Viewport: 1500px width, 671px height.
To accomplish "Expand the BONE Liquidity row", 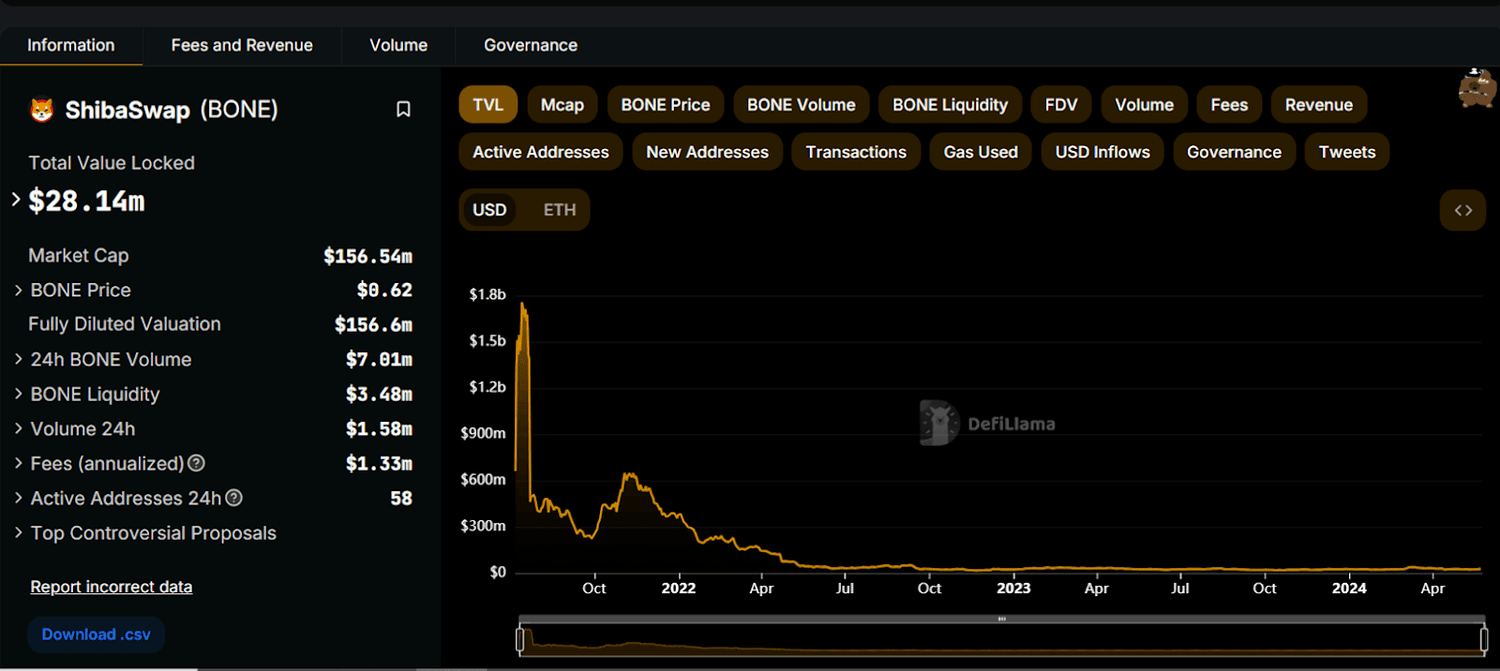I will (x=19, y=394).
